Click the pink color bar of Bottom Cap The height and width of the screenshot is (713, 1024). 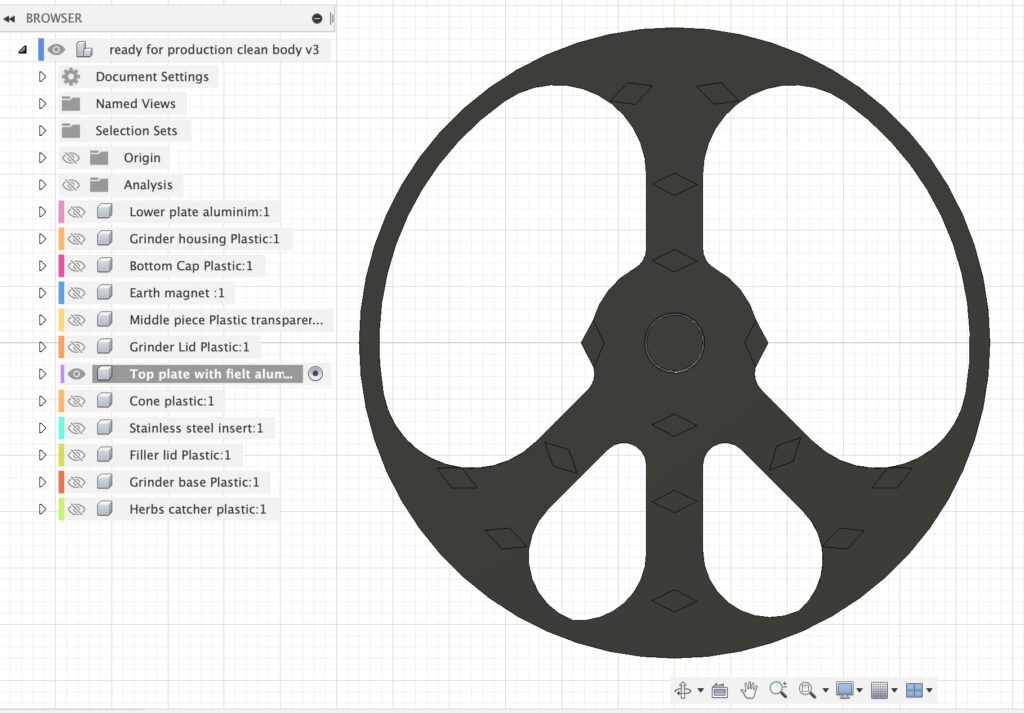[x=61, y=266]
